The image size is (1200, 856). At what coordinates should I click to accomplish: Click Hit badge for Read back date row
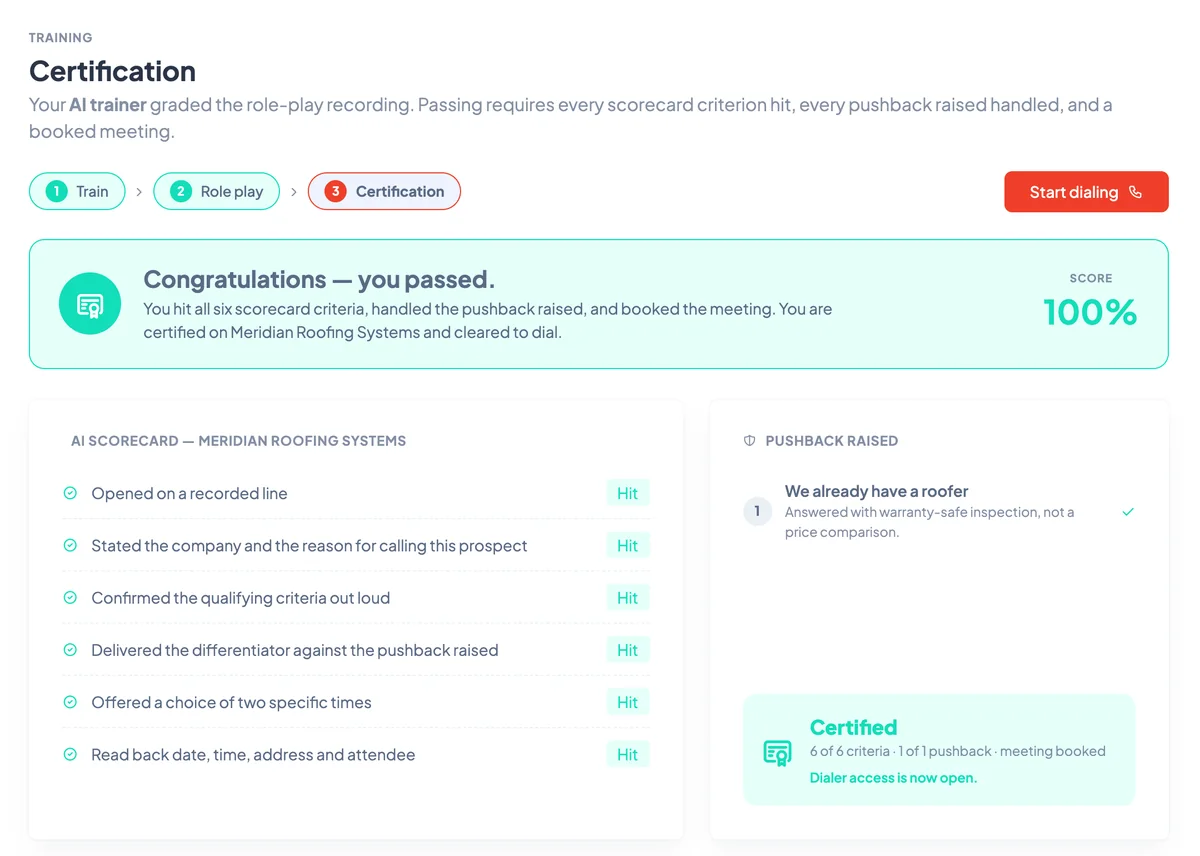(628, 754)
